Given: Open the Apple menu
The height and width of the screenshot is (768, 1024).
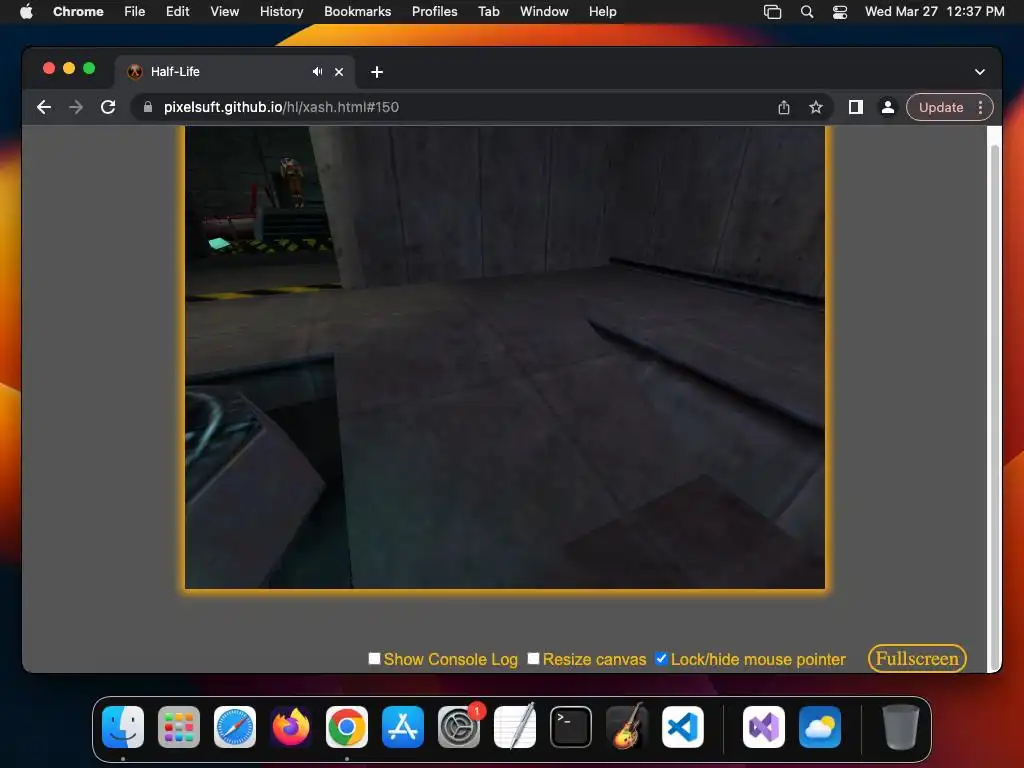Looking at the screenshot, I should 26,11.
